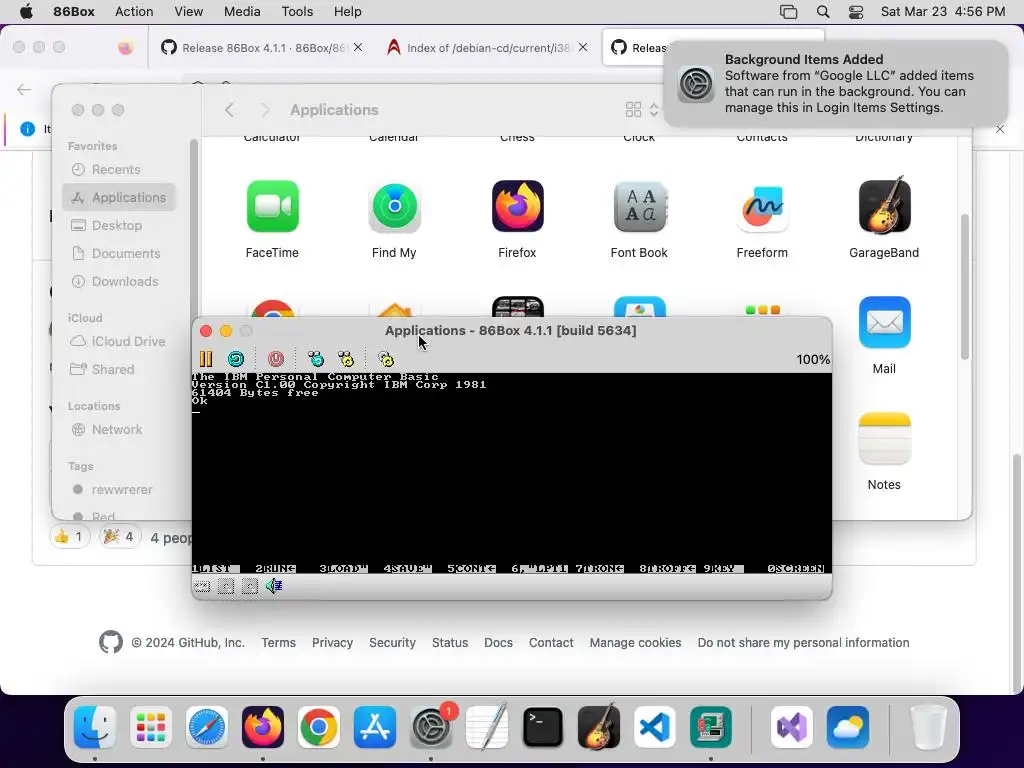Open GarageBand in the Applications window
The height and width of the screenshot is (768, 1024).
pos(884,206)
